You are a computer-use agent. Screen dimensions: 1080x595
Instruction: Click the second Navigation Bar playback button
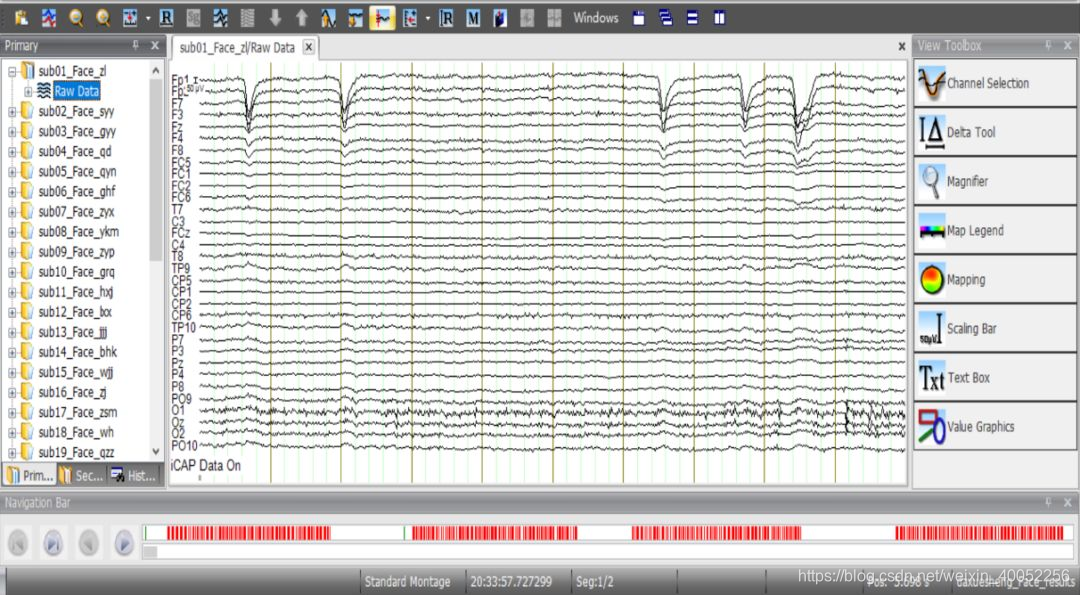[x=53, y=543]
